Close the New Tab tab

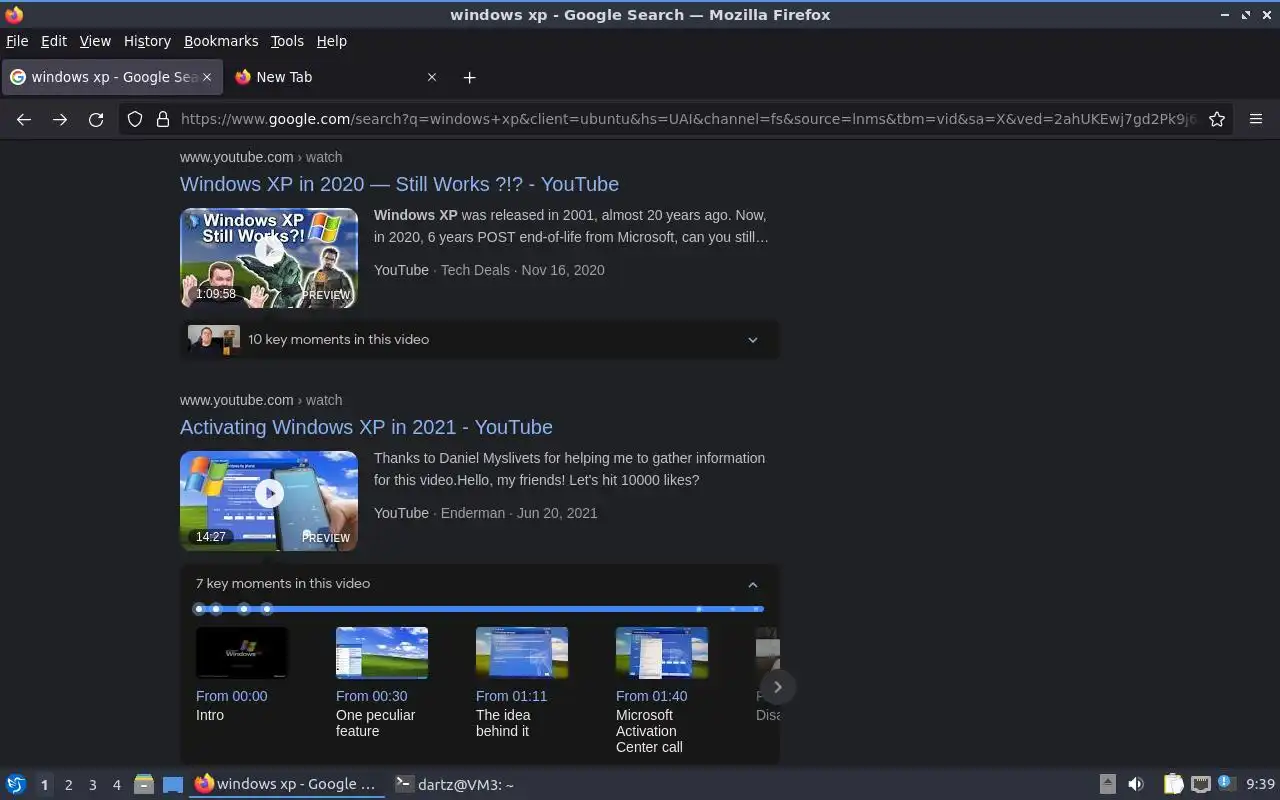tap(432, 77)
